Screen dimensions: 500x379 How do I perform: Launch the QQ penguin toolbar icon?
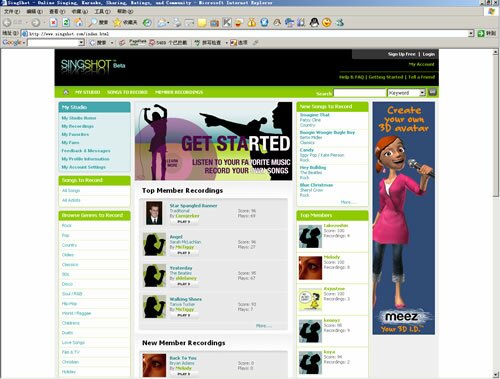click(314, 23)
